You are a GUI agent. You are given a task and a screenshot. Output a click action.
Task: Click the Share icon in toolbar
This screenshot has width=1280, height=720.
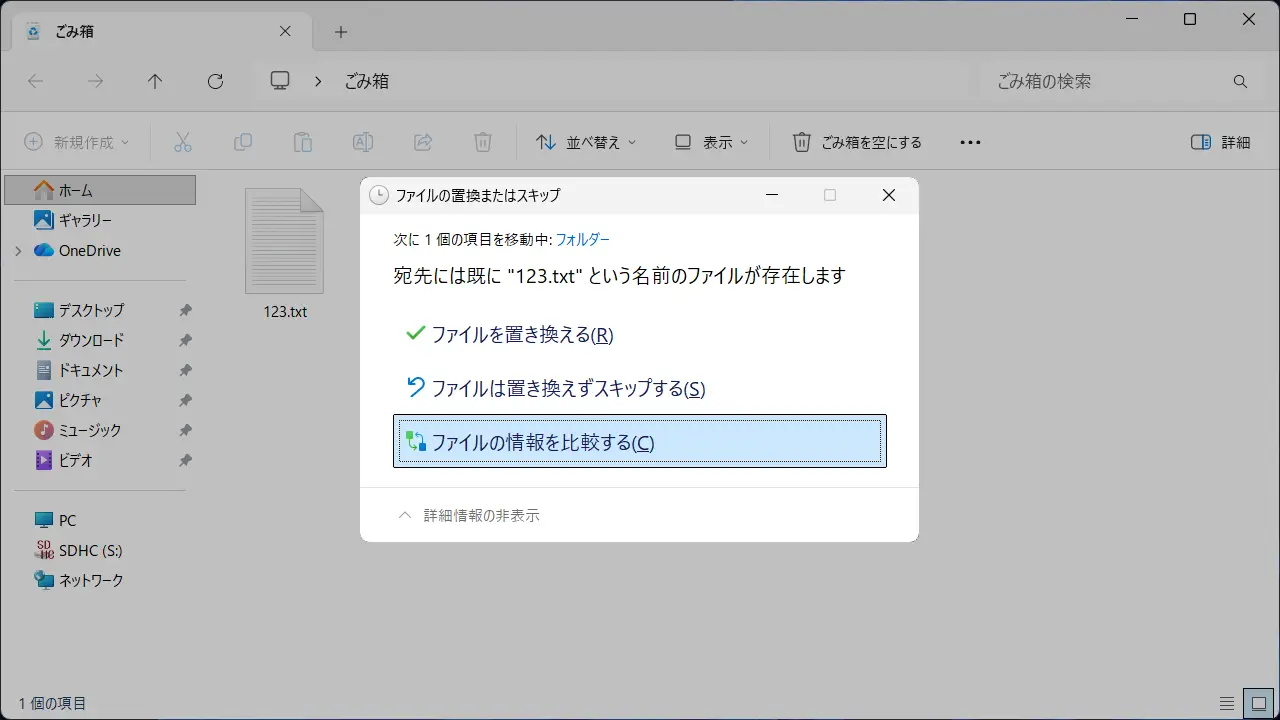422,142
